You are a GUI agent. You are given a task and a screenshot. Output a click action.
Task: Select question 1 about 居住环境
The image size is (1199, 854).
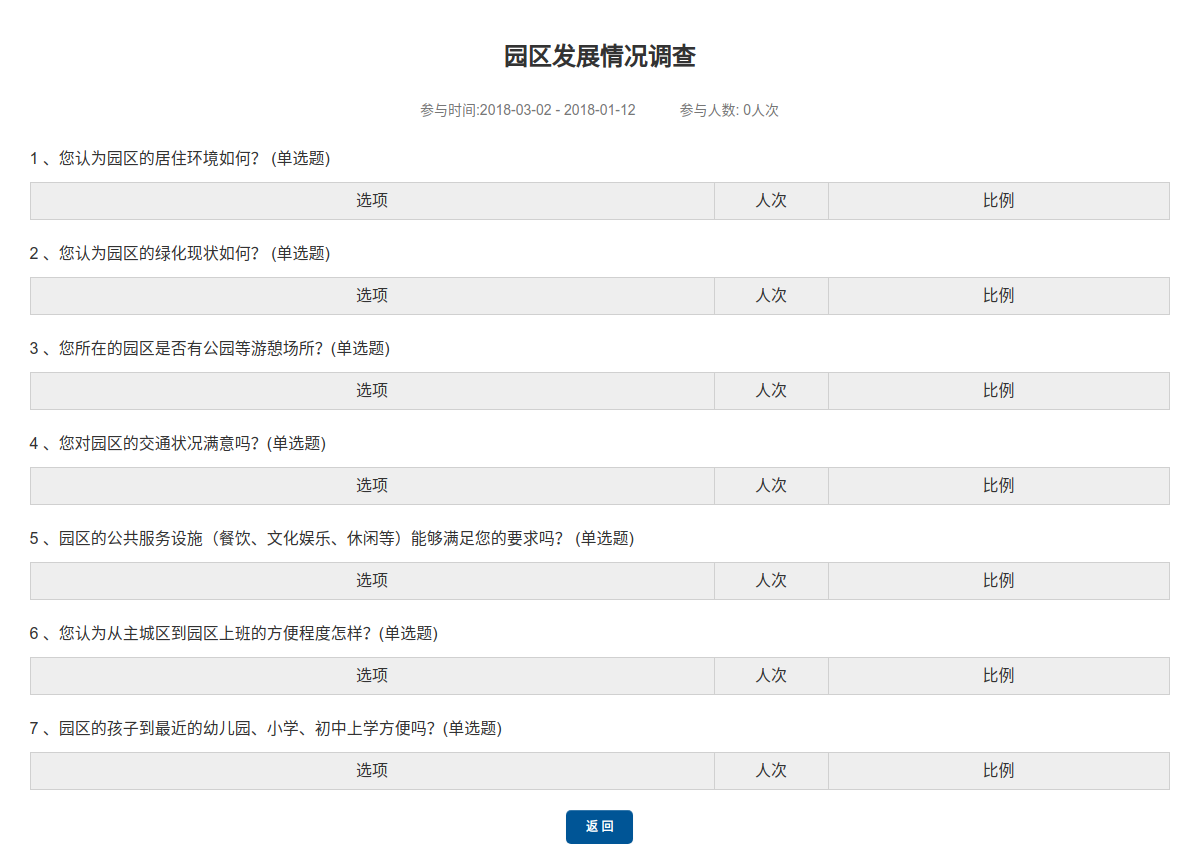[180, 158]
